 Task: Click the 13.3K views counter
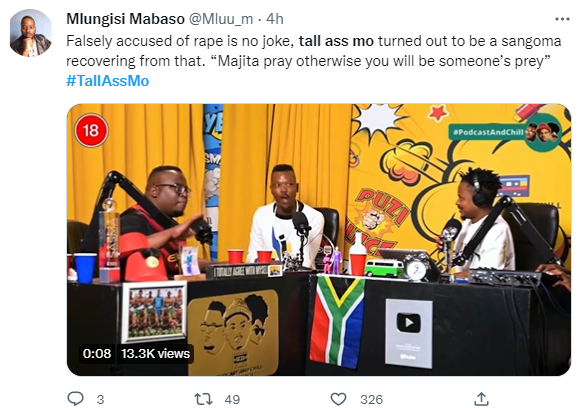(x=155, y=353)
